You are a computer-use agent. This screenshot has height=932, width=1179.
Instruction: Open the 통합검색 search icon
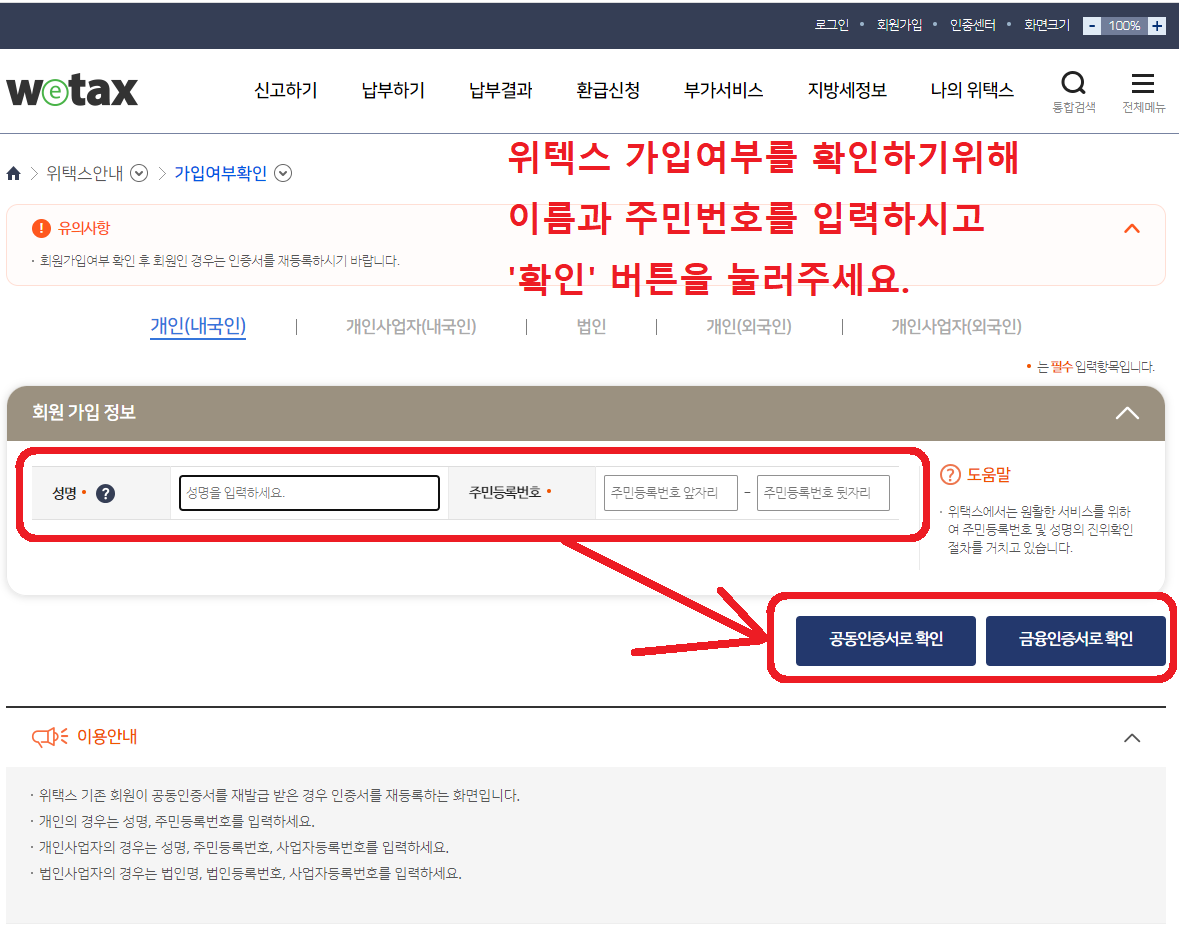(1073, 92)
